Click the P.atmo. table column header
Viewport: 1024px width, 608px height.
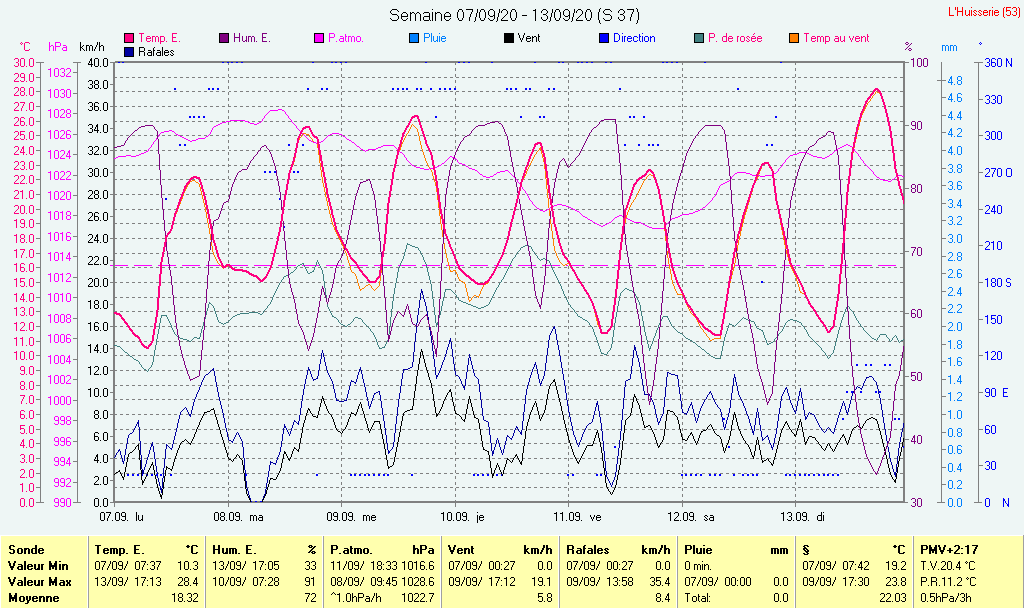pos(351,550)
